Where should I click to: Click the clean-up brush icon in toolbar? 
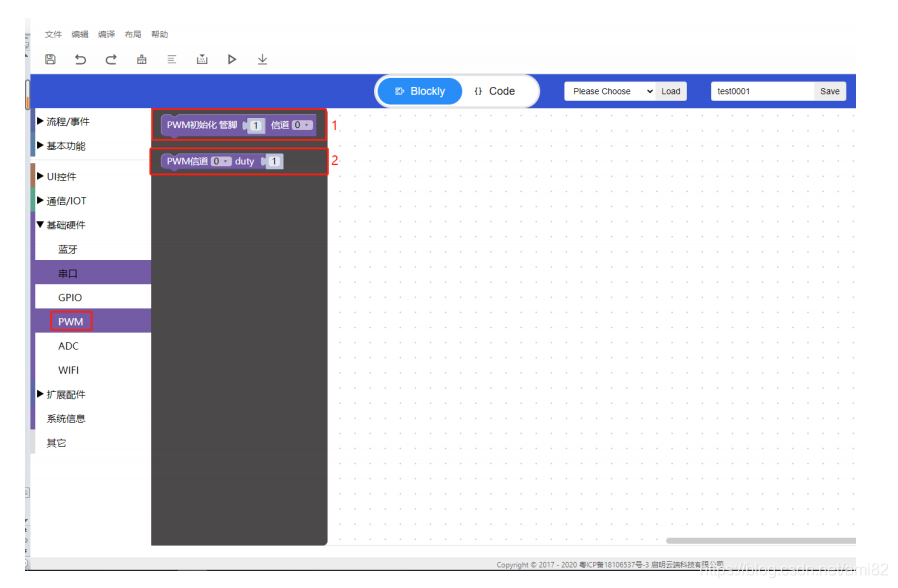141,59
